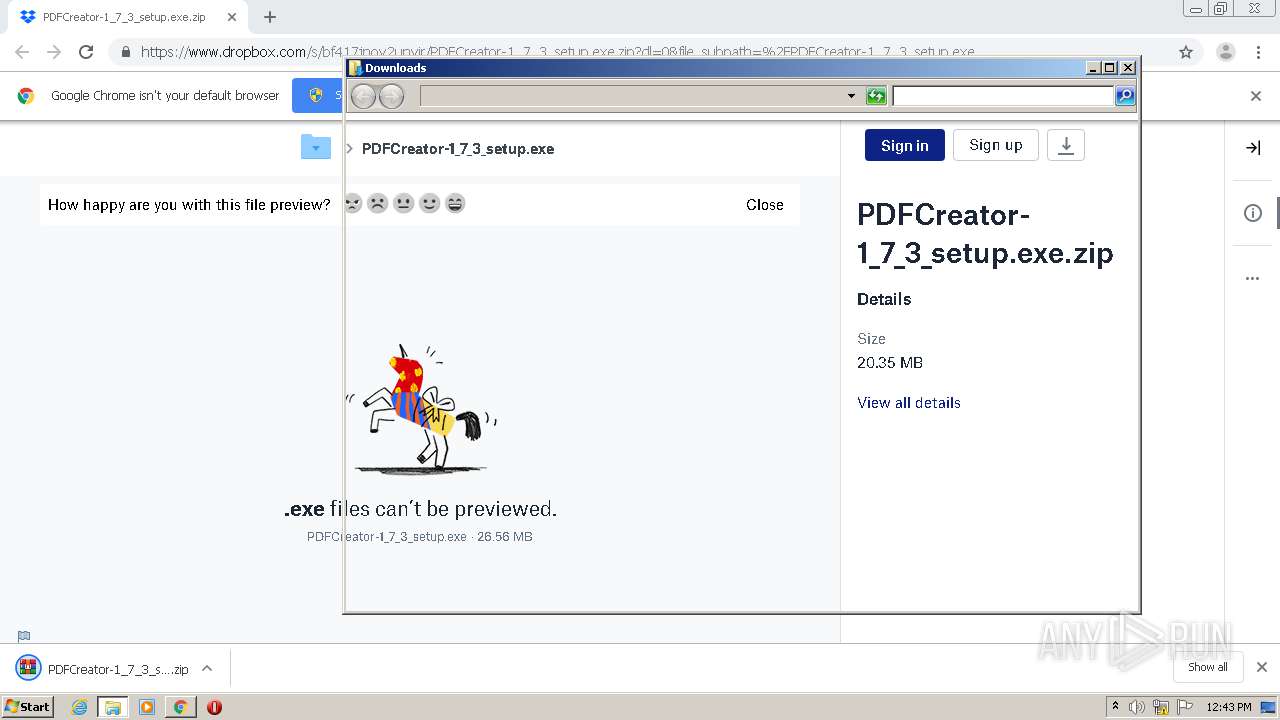Open the Chrome profile avatar

tap(1225, 52)
